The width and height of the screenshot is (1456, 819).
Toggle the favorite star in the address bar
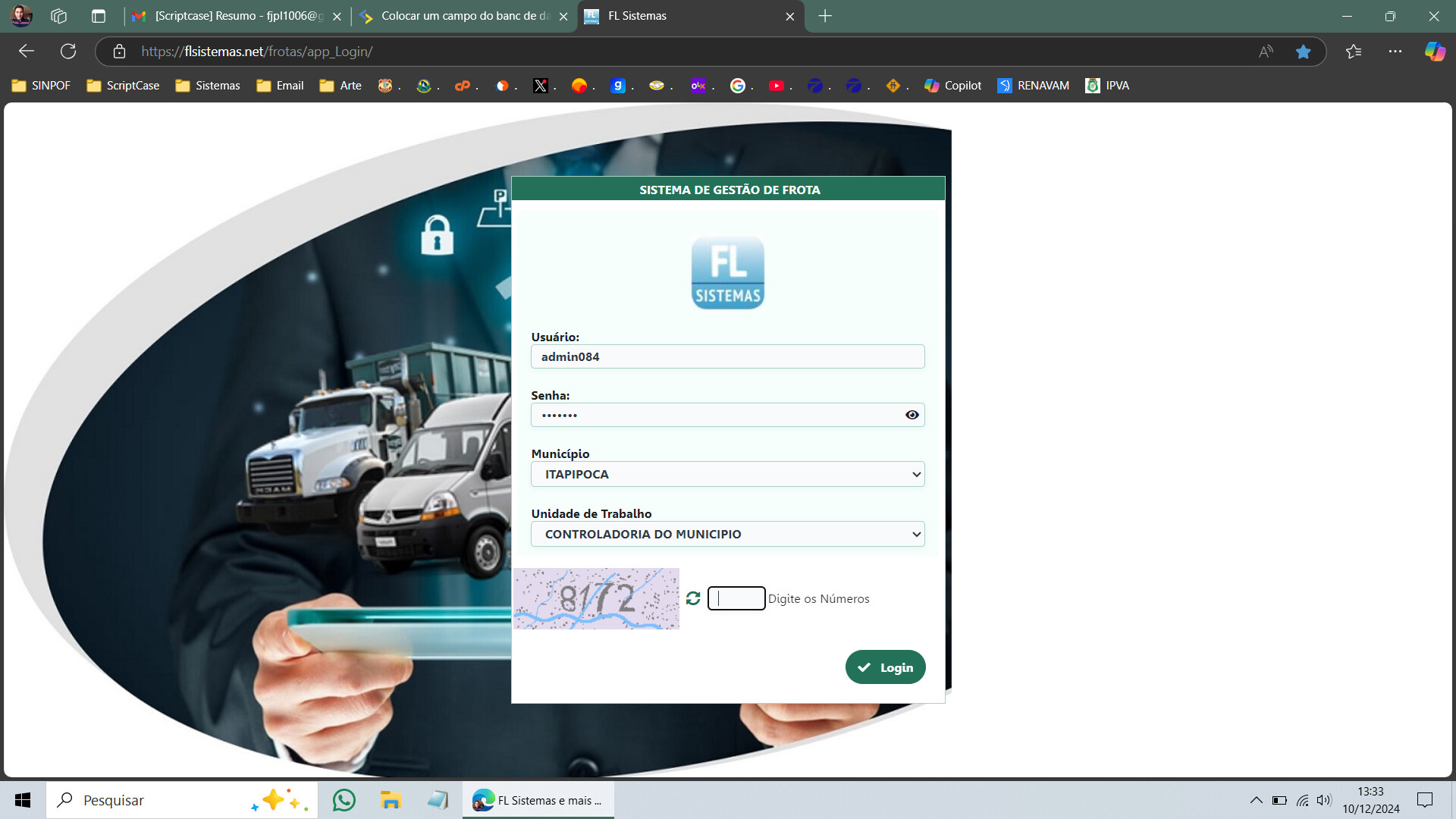1303,52
